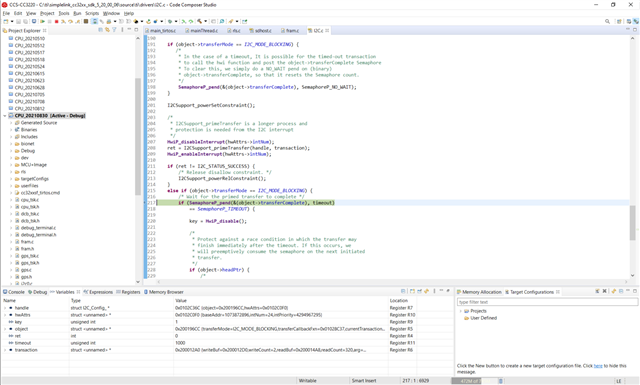Click the Build hammer toolbar icon
Viewport: 640px width, 385px height.
point(199,21)
